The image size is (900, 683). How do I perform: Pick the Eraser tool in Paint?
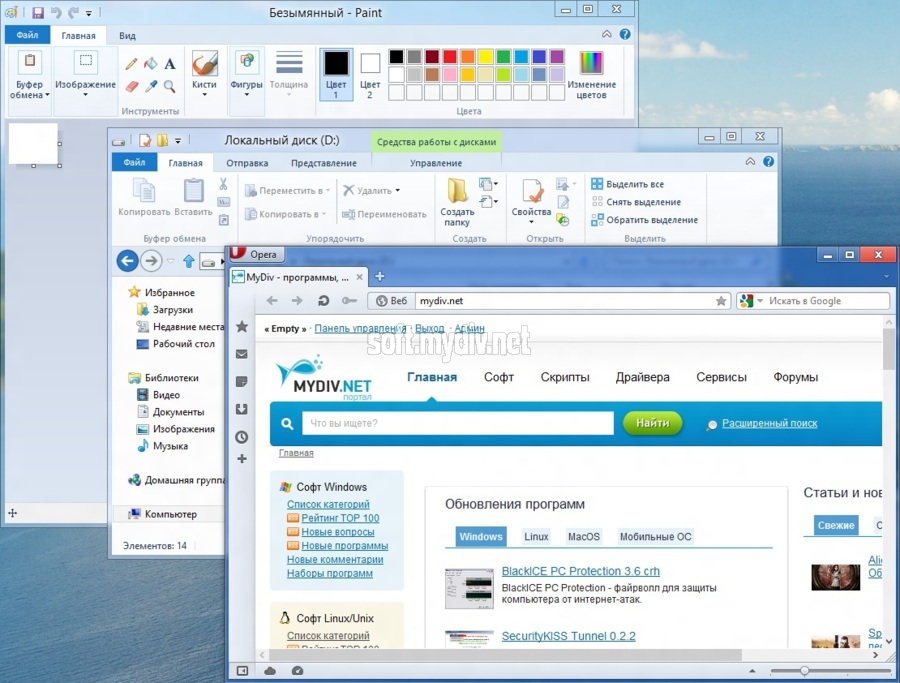[131, 87]
